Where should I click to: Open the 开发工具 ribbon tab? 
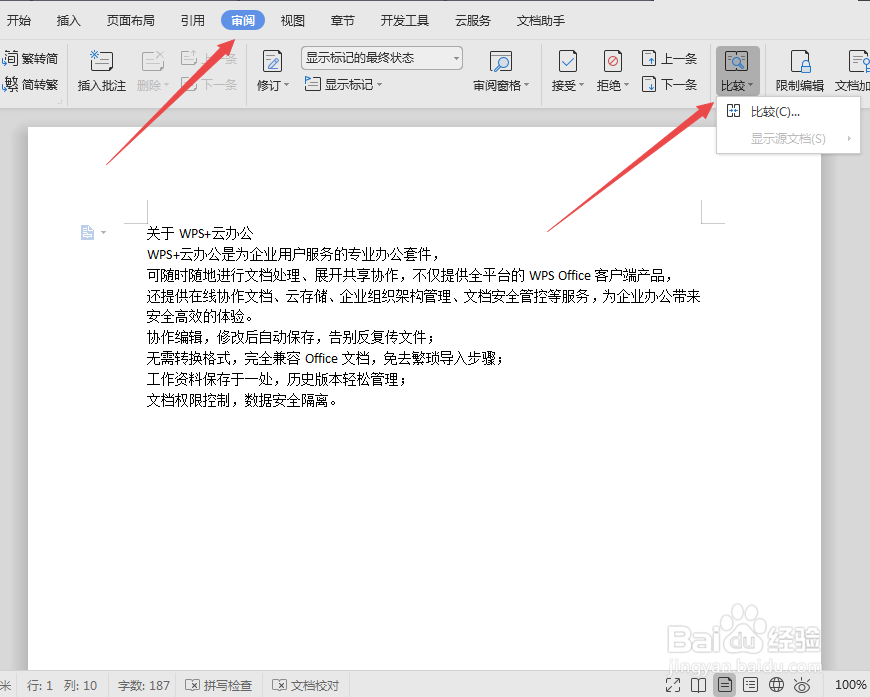[406, 19]
